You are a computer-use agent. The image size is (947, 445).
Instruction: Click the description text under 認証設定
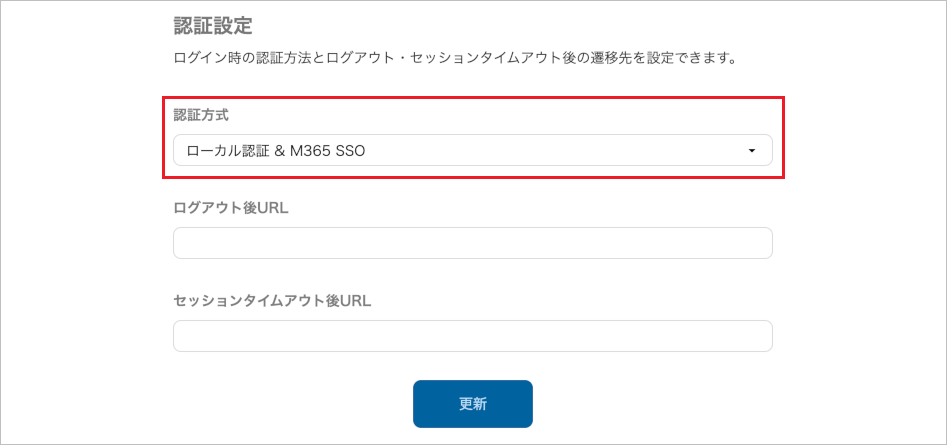455,58
